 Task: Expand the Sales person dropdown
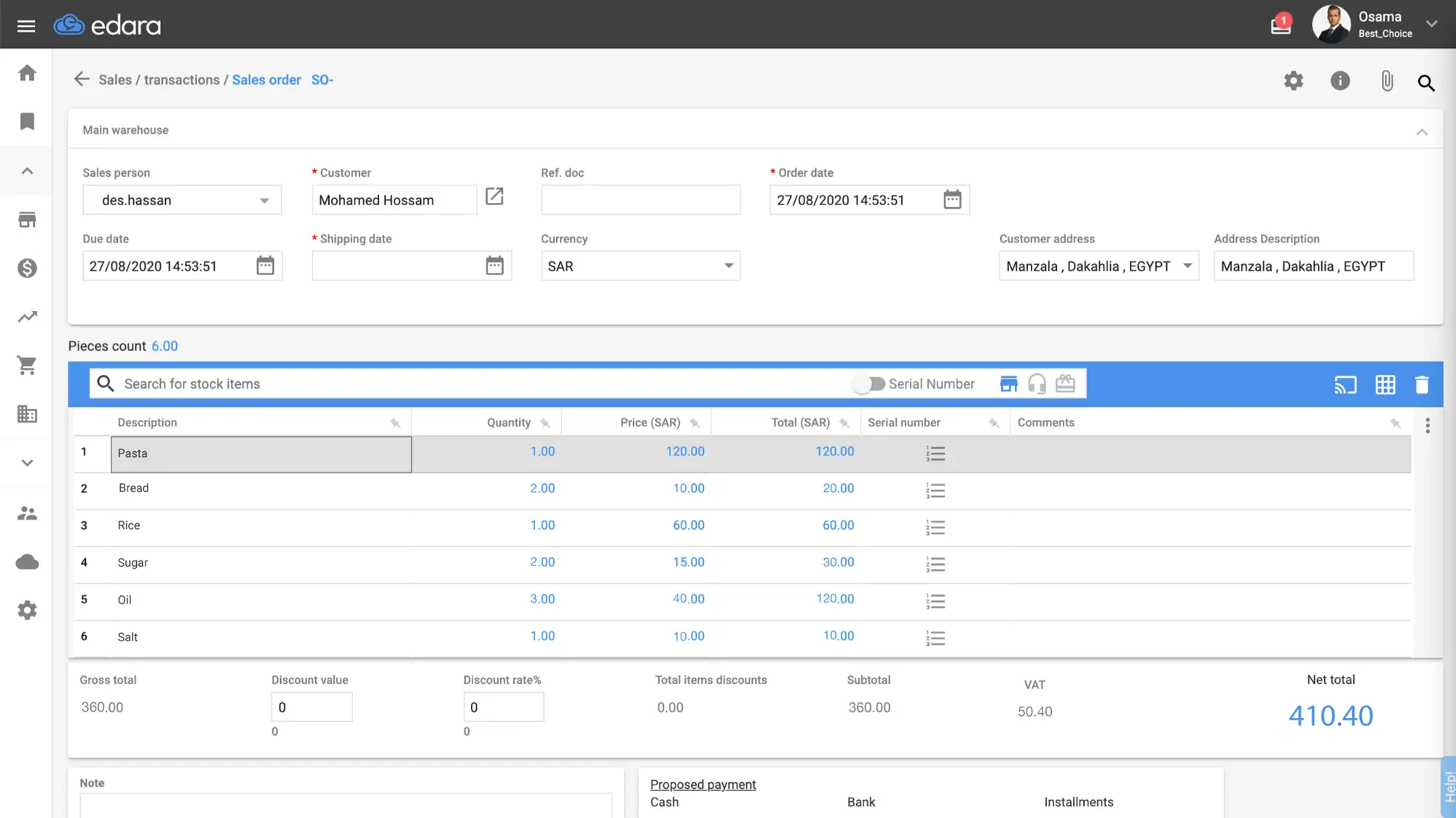(x=264, y=201)
